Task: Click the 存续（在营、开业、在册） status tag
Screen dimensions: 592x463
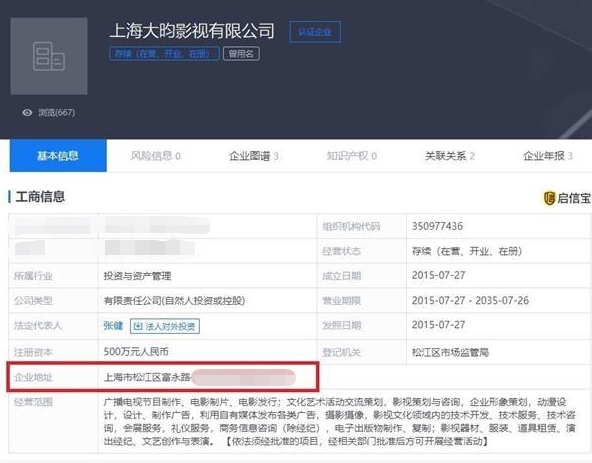Action: (x=164, y=54)
